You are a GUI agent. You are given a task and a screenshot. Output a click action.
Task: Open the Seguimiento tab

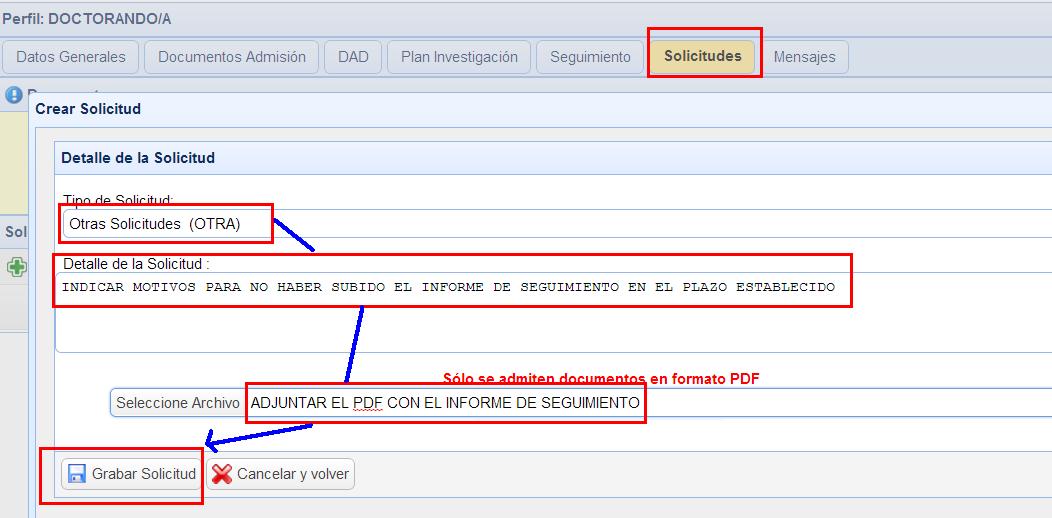click(590, 57)
